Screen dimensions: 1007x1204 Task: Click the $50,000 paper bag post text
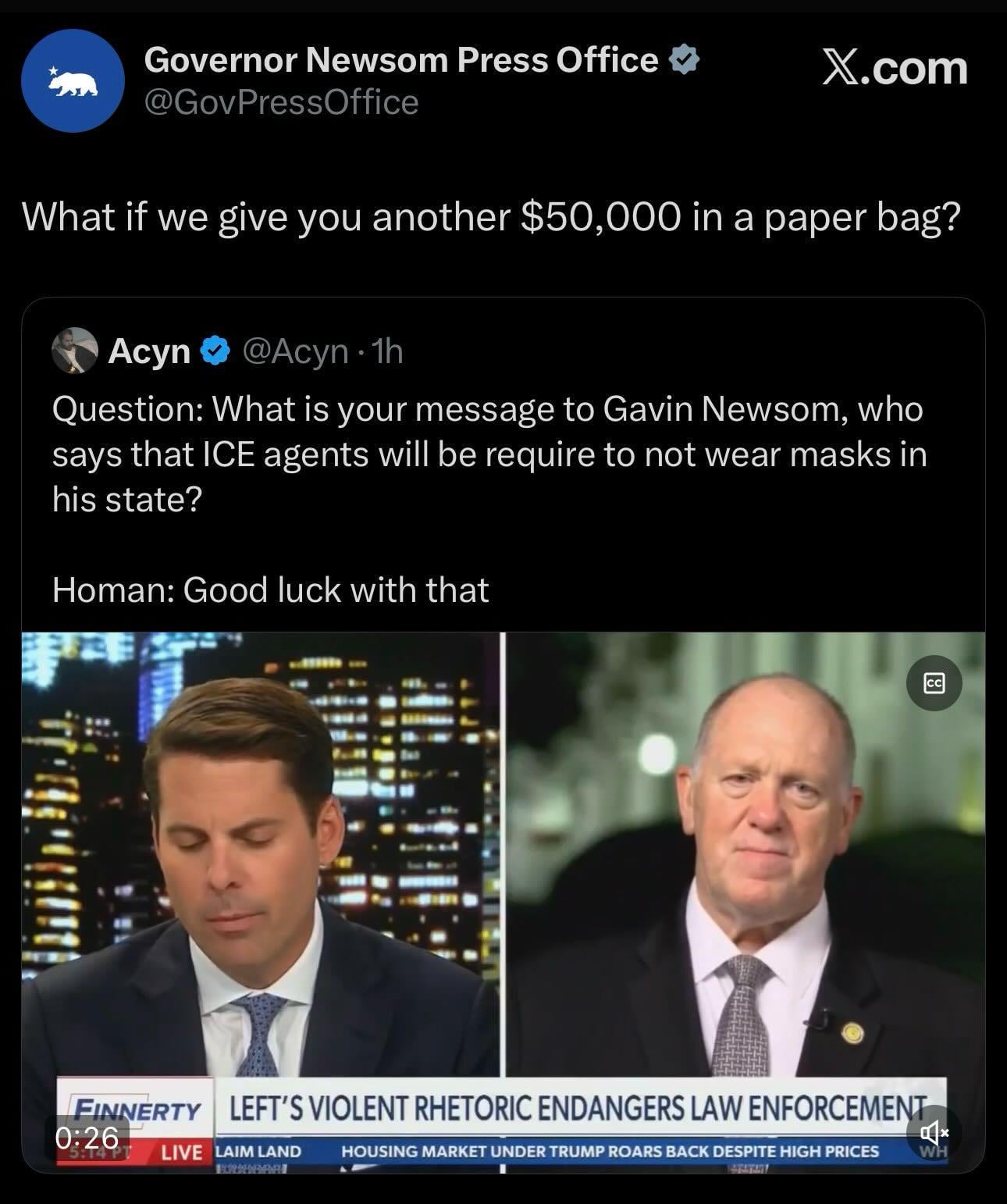491,216
